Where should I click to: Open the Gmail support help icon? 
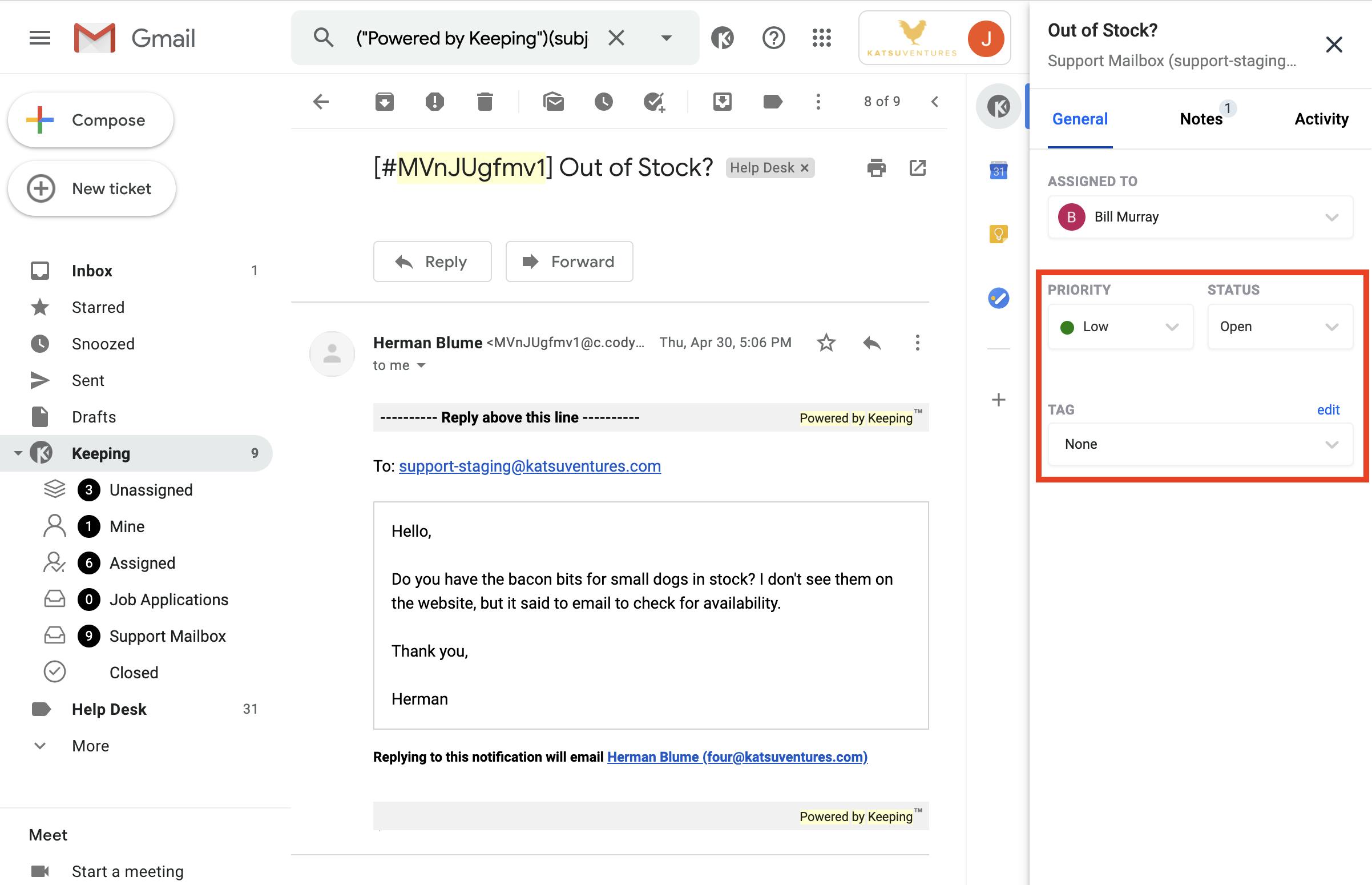(773, 38)
